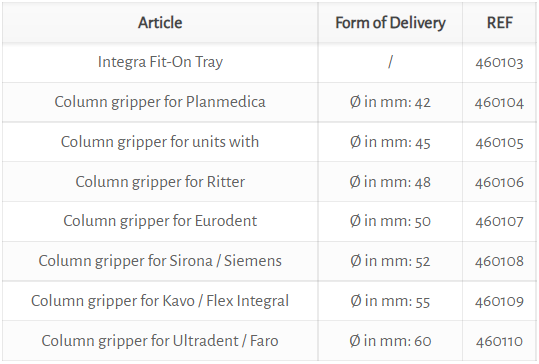Click reference number 460104
Image resolution: width=539 pixels, height=364 pixels.
499,103
